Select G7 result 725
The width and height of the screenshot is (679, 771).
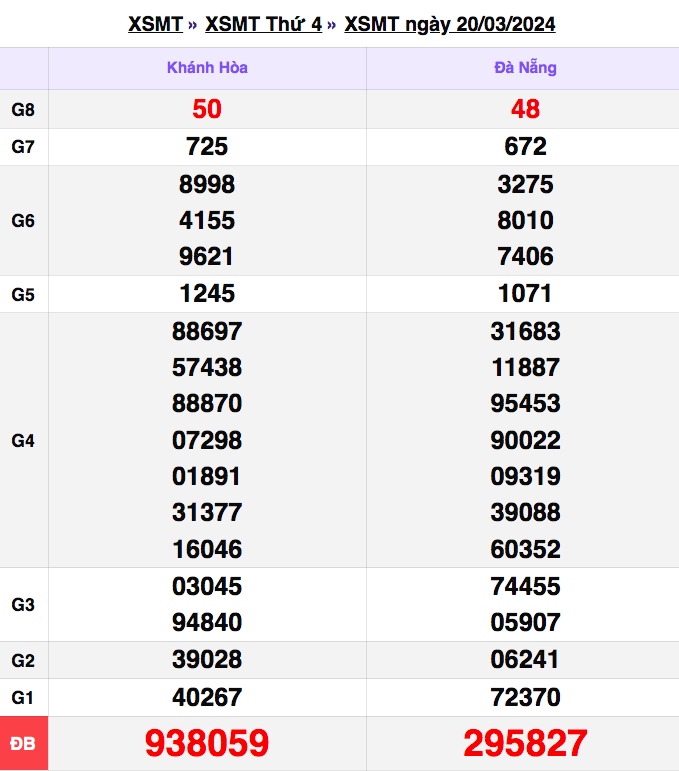coord(207,147)
